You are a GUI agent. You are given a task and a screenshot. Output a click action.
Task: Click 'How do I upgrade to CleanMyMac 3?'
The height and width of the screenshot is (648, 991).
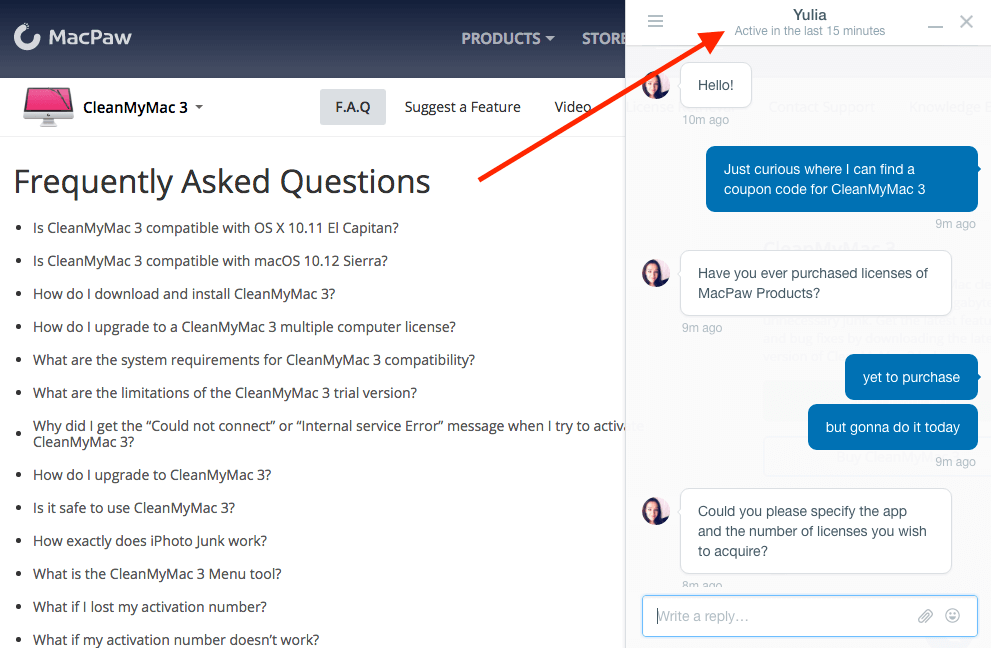152,475
